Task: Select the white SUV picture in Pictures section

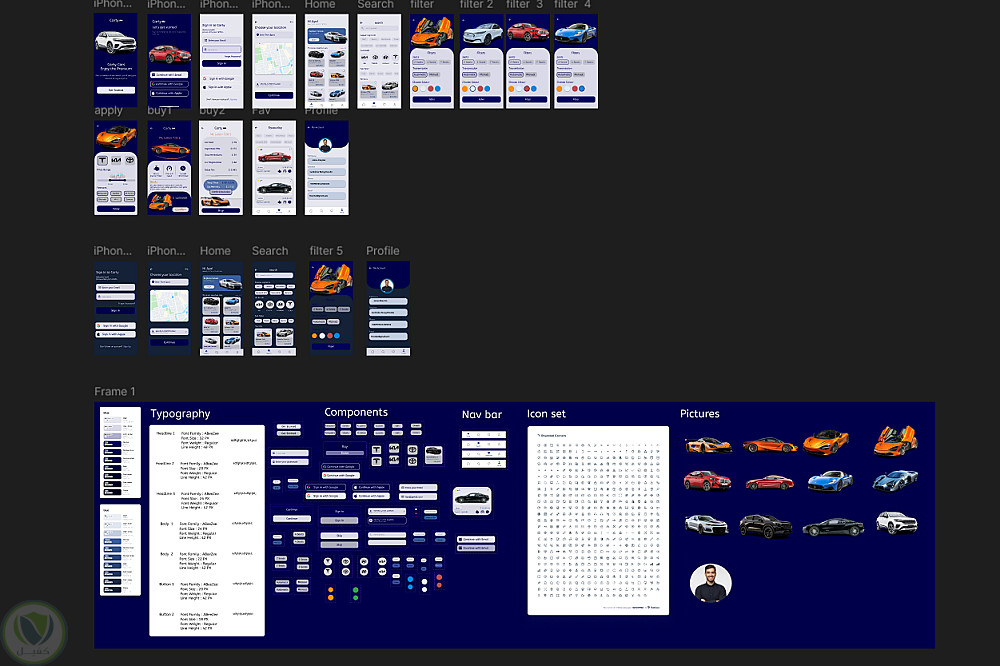Action: (897, 523)
